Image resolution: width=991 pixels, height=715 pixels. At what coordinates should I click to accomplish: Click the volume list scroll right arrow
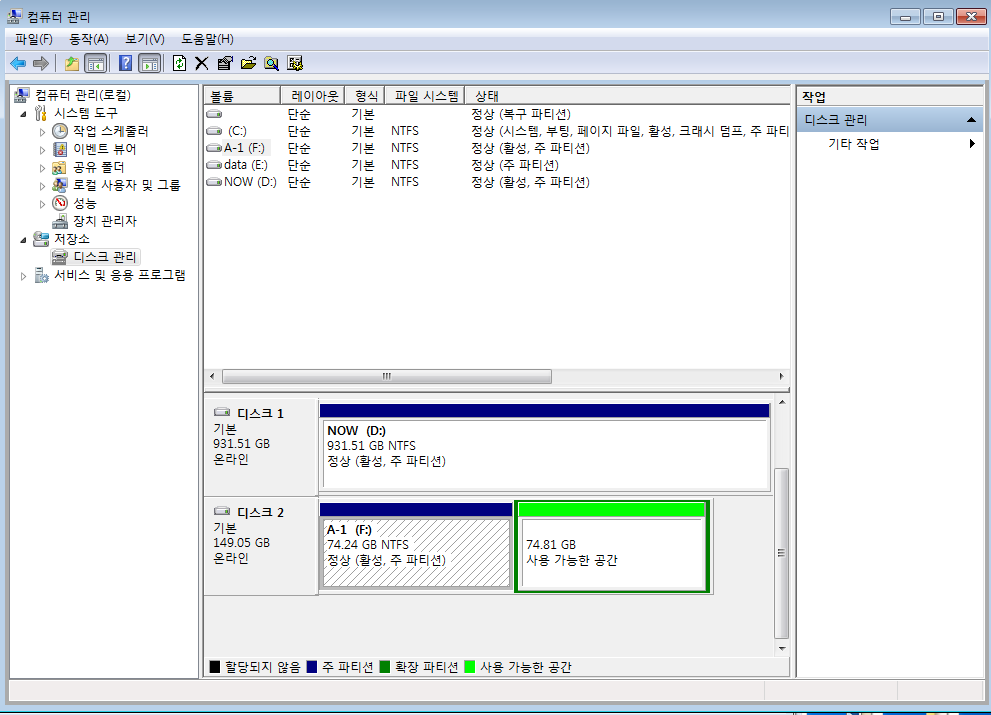(782, 376)
